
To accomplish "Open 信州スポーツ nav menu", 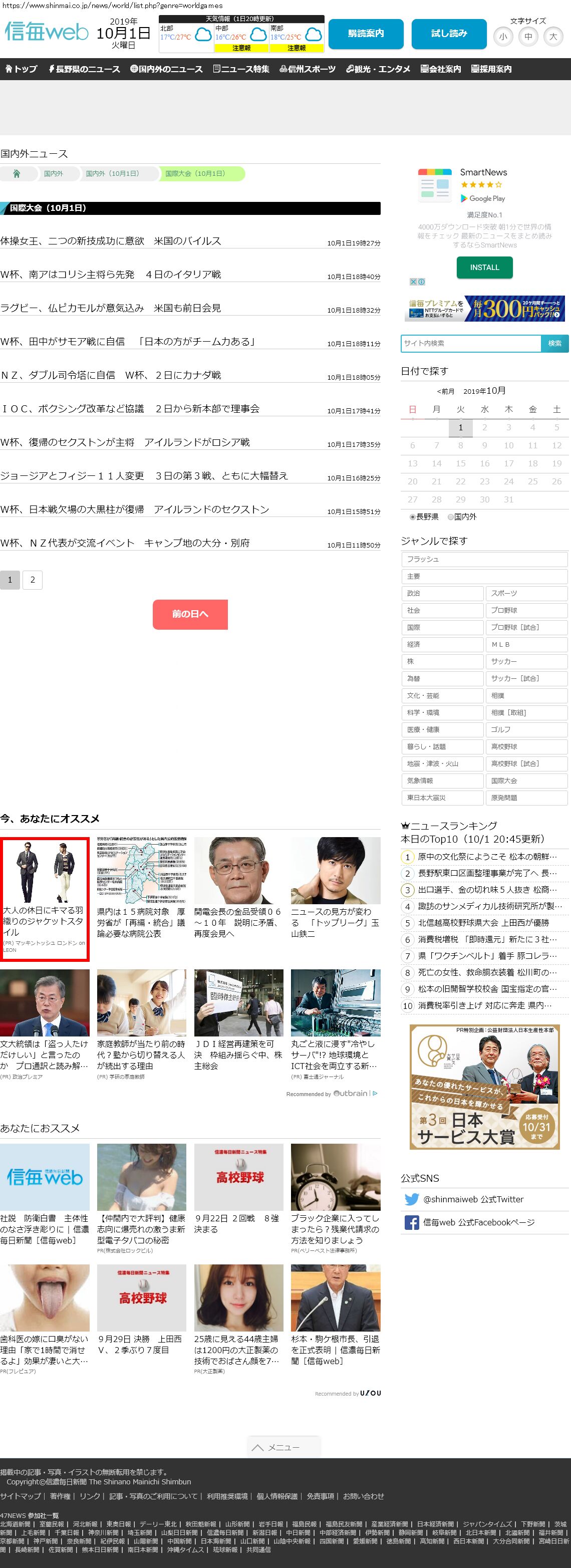I will (x=308, y=70).
